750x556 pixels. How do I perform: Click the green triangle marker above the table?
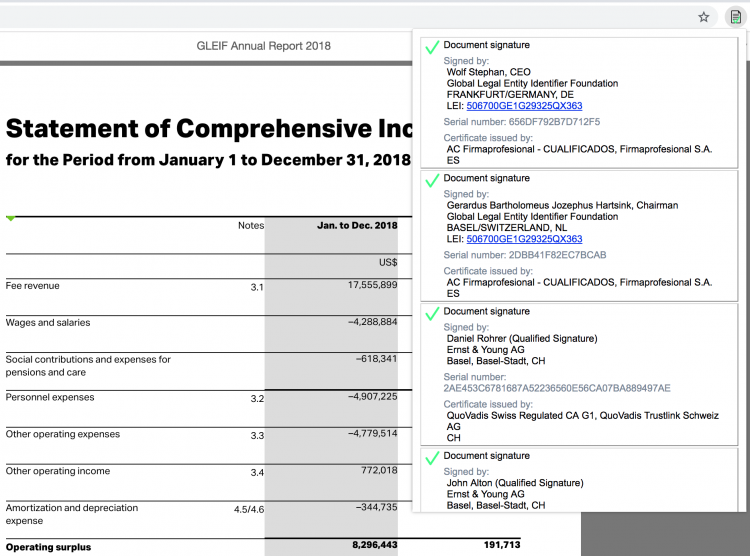click(11, 217)
